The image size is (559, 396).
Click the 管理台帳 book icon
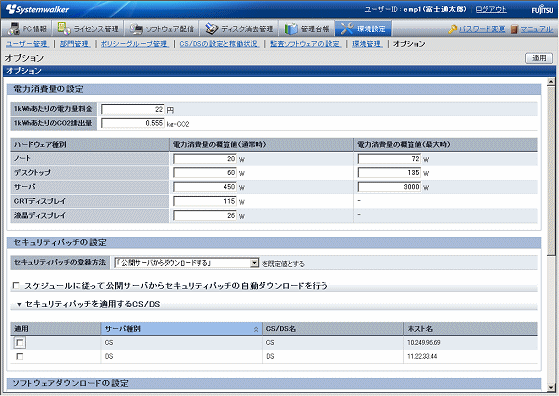pyautogui.click(x=291, y=29)
